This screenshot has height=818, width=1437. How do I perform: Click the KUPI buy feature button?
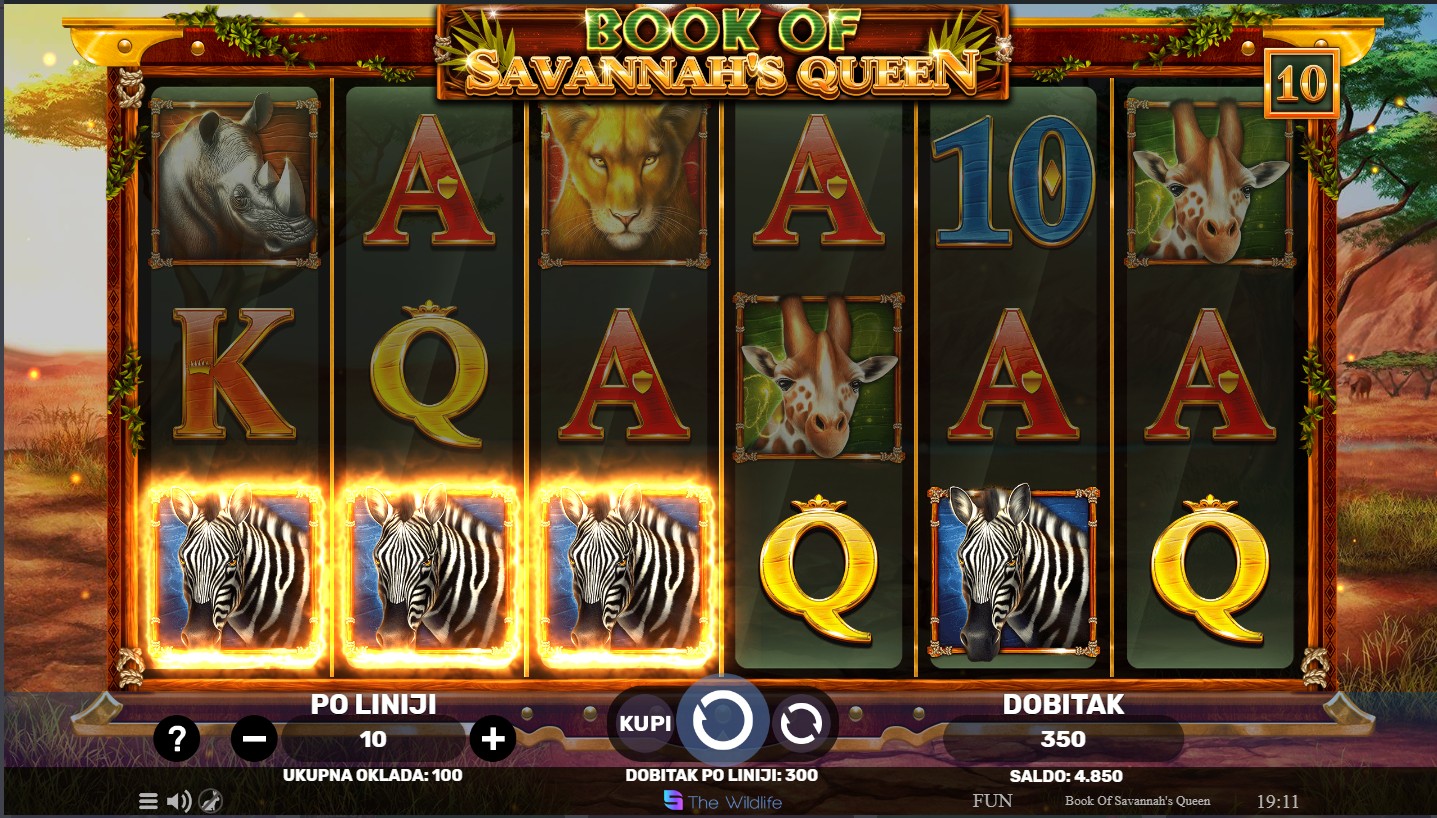point(645,723)
